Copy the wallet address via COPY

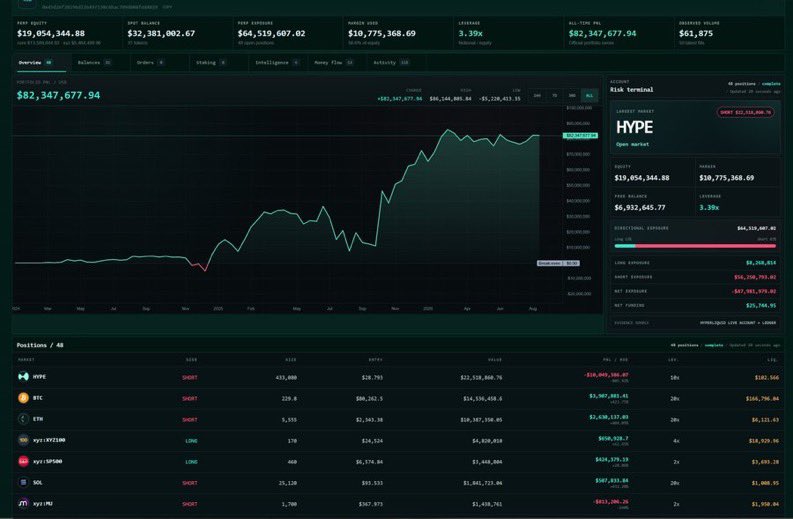(x=167, y=7)
